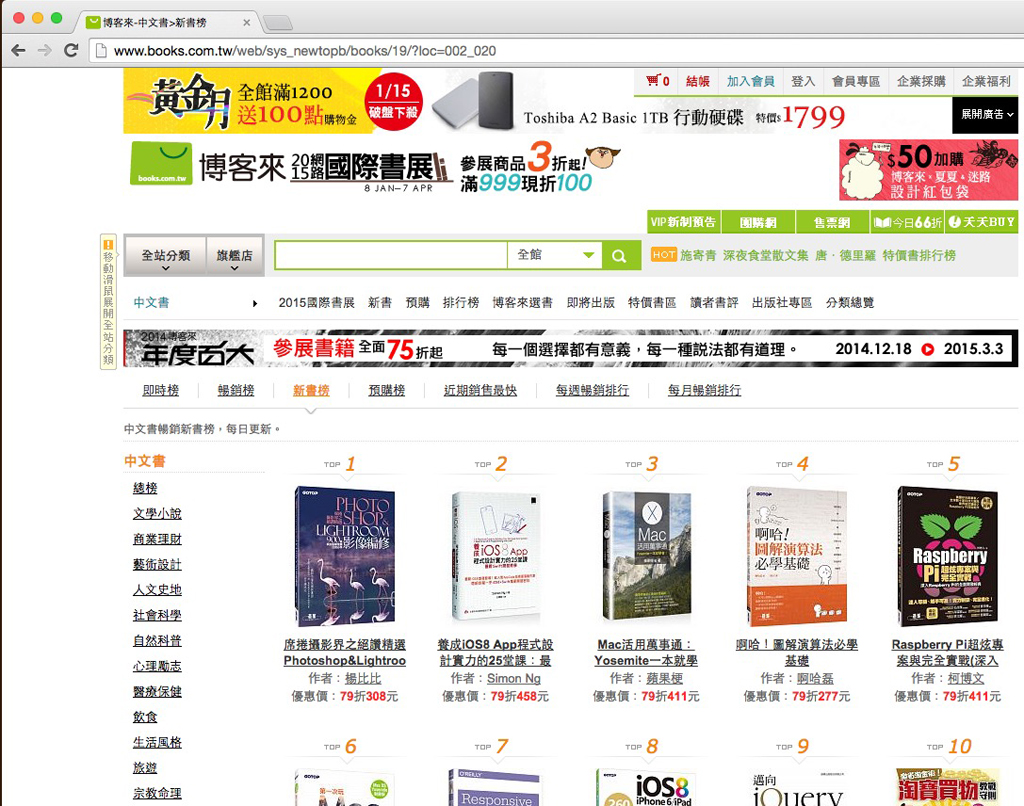The height and width of the screenshot is (806, 1024).
Task: Click the author link 柯博文
Action: click(966, 679)
